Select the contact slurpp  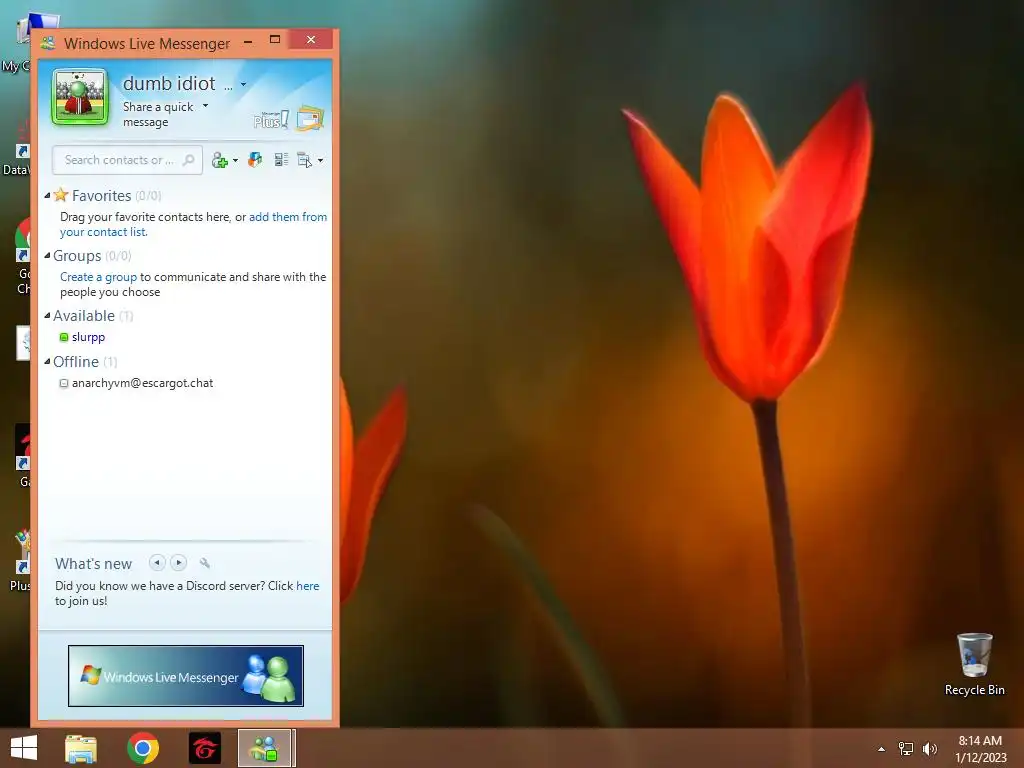coord(88,337)
